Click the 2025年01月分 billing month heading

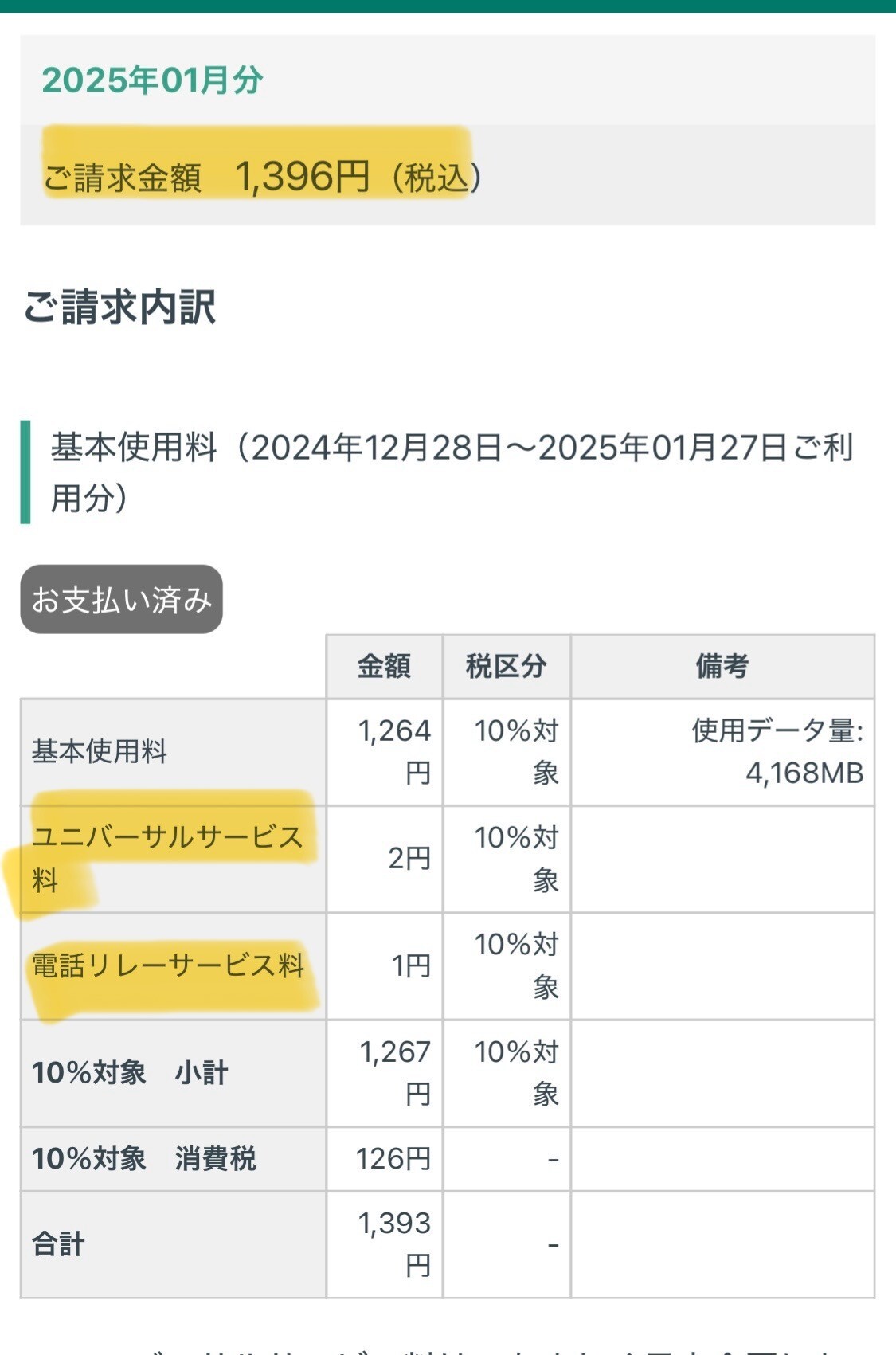(x=152, y=80)
